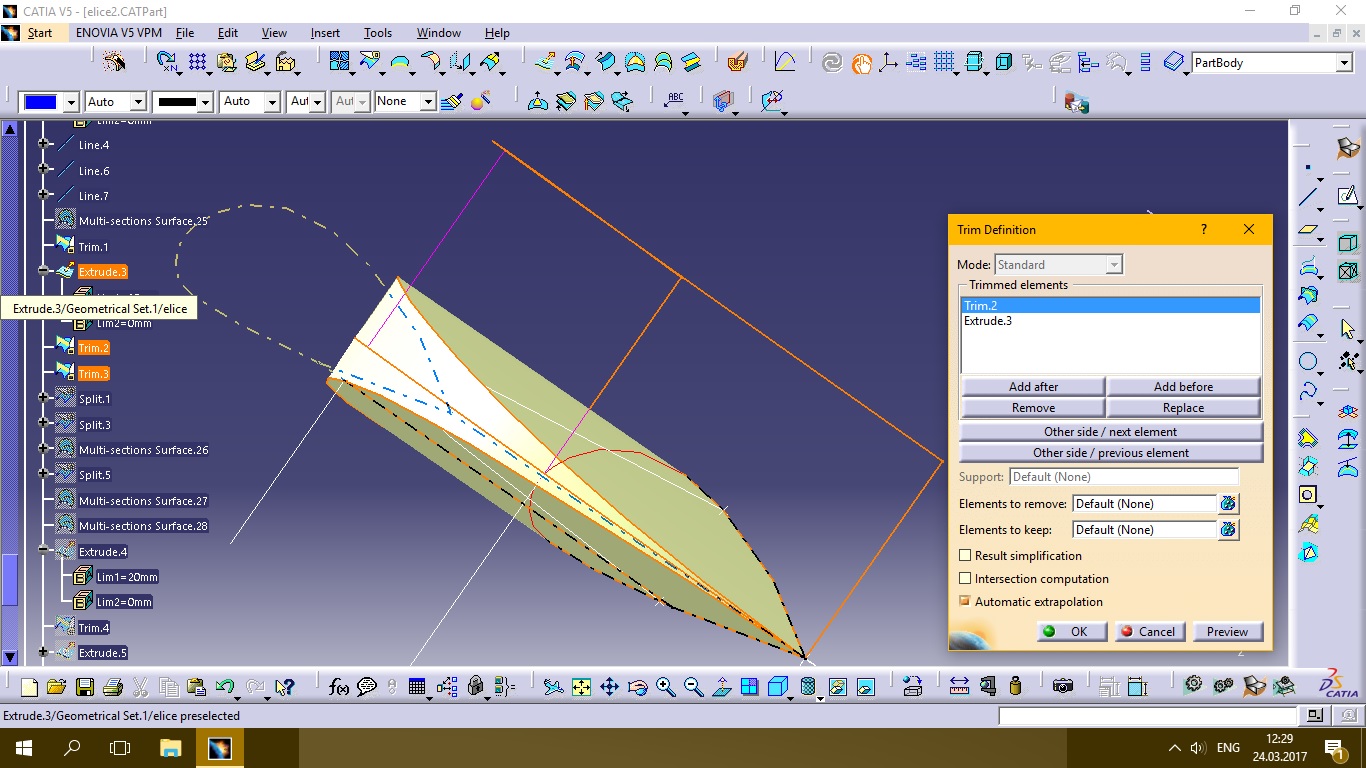Click the Paste clipboard icon
Viewport: 1366px width, 768px height.
(x=196, y=687)
